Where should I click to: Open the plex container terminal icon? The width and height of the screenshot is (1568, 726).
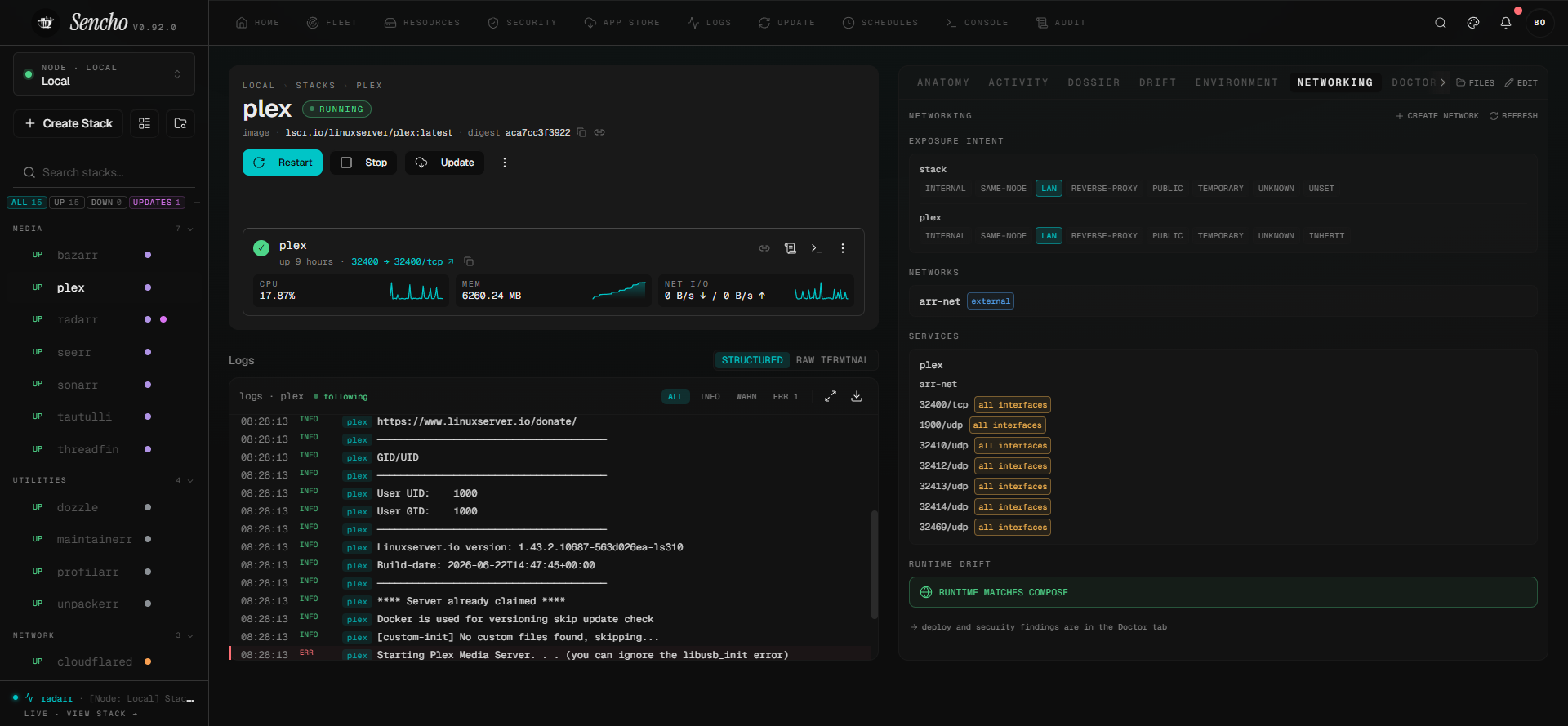[817, 248]
